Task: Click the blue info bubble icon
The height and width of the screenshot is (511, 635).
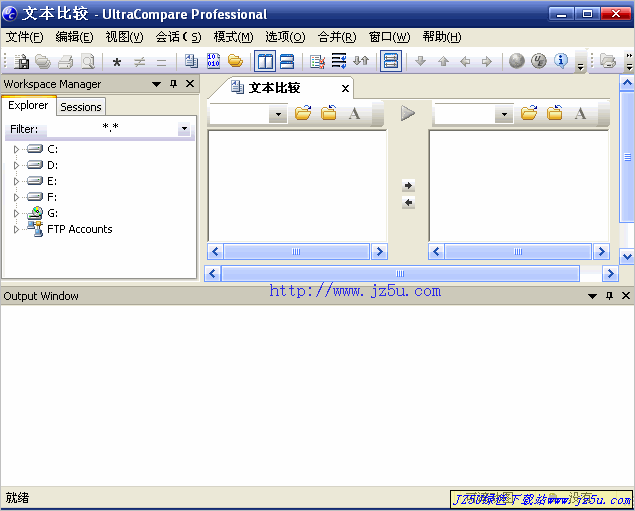Action: click(561, 61)
